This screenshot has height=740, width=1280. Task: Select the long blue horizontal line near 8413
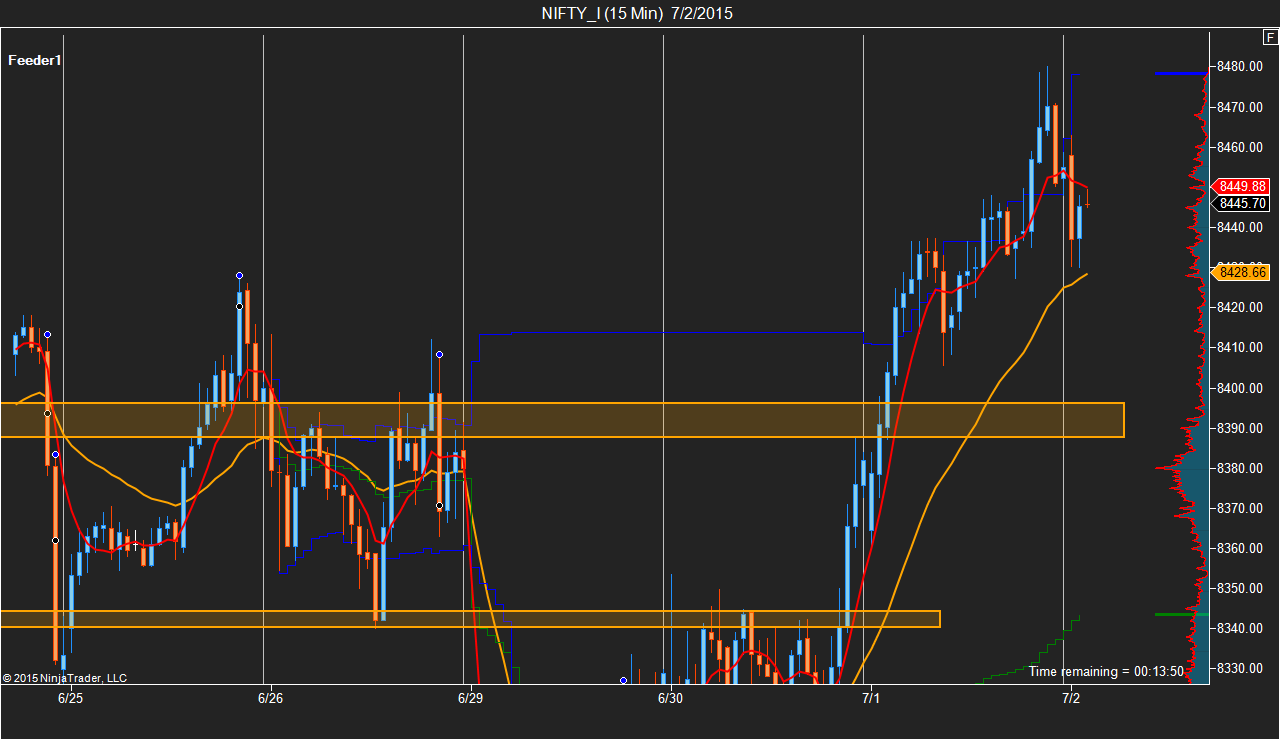click(x=671, y=332)
